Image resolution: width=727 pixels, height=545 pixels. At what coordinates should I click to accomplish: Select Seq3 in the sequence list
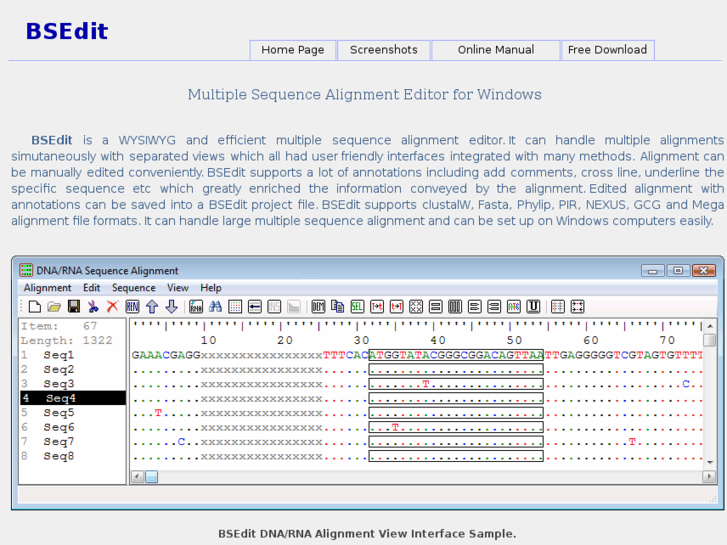[58, 384]
